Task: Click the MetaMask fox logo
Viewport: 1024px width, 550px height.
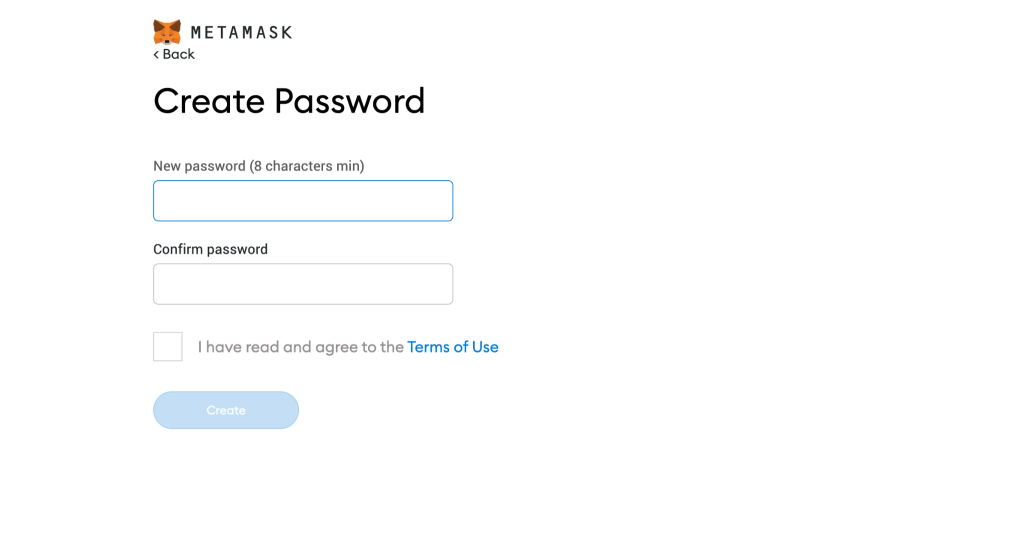Action: 167,31
